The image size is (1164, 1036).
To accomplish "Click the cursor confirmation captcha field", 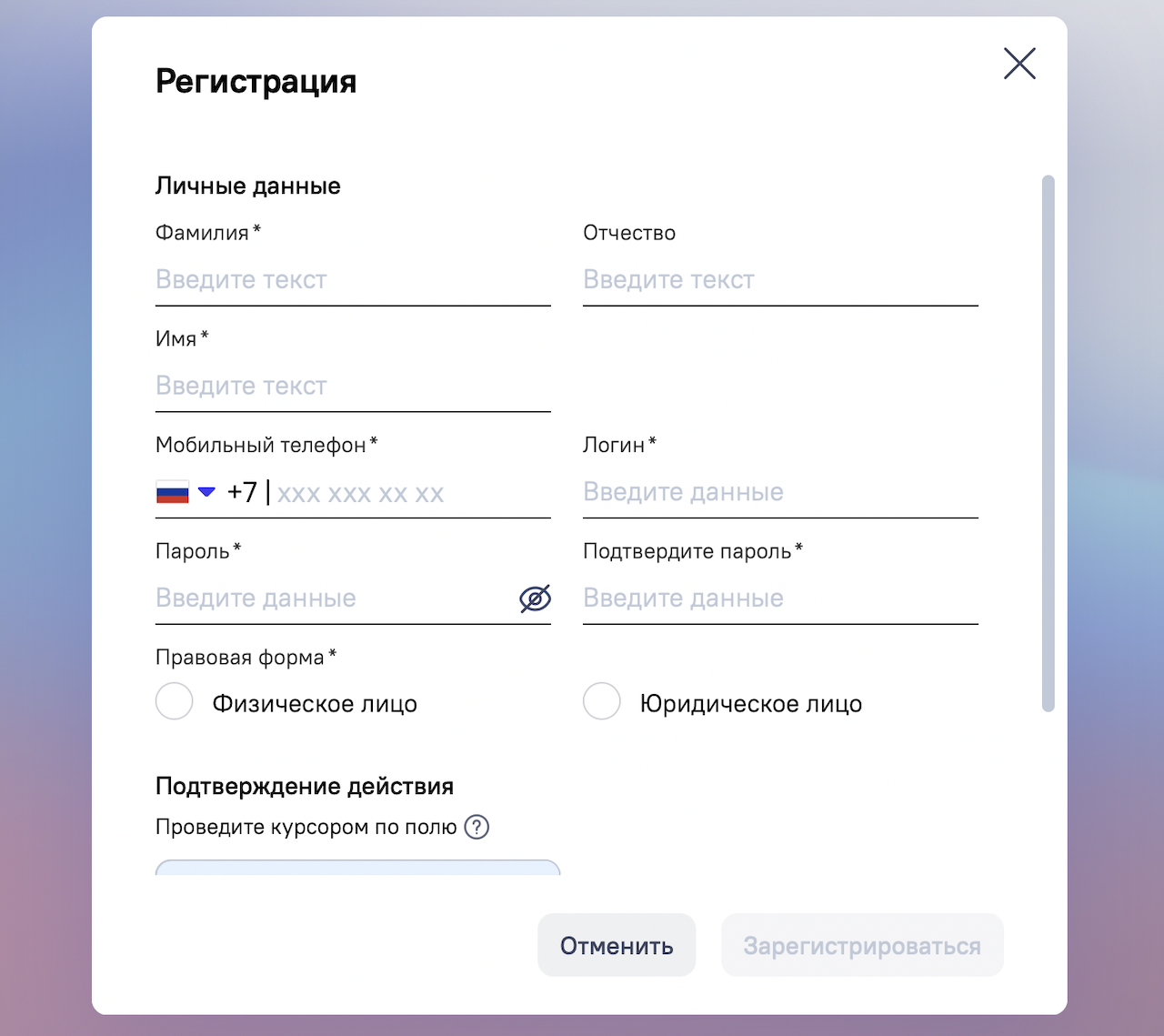I will pos(357,868).
